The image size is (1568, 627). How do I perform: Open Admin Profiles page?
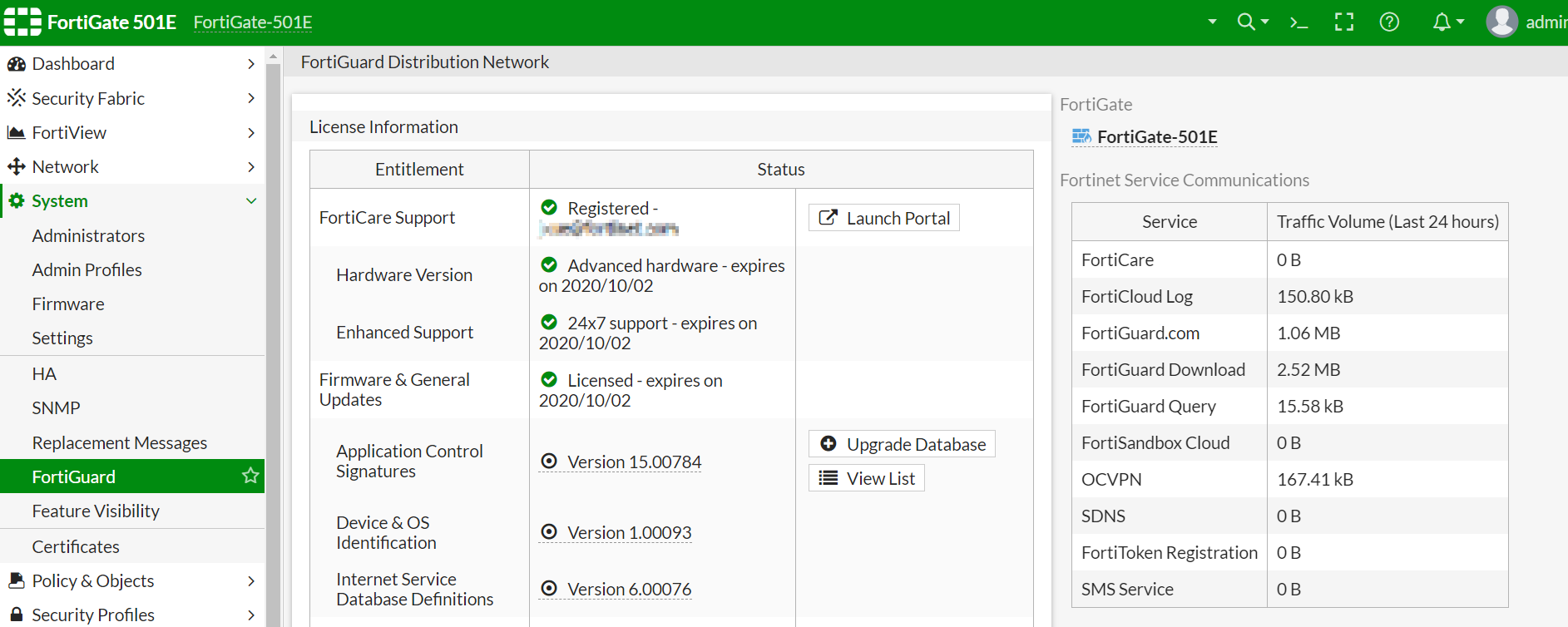click(87, 269)
